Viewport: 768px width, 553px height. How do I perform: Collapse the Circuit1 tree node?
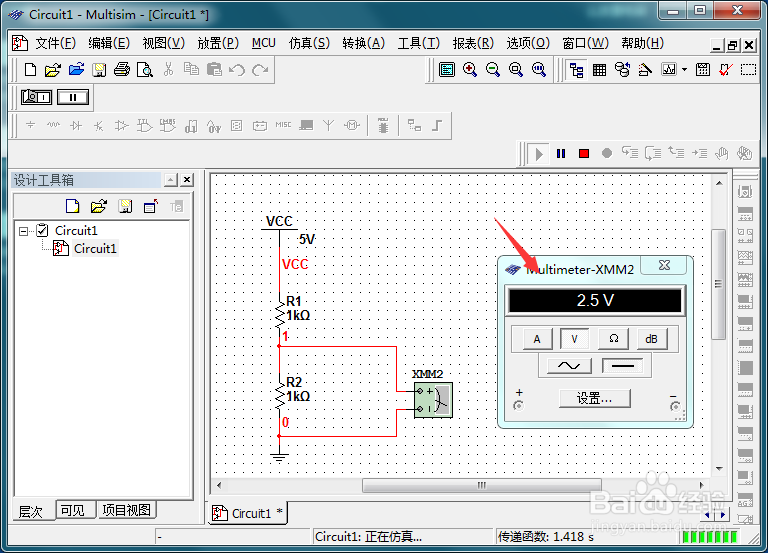click(x=24, y=231)
